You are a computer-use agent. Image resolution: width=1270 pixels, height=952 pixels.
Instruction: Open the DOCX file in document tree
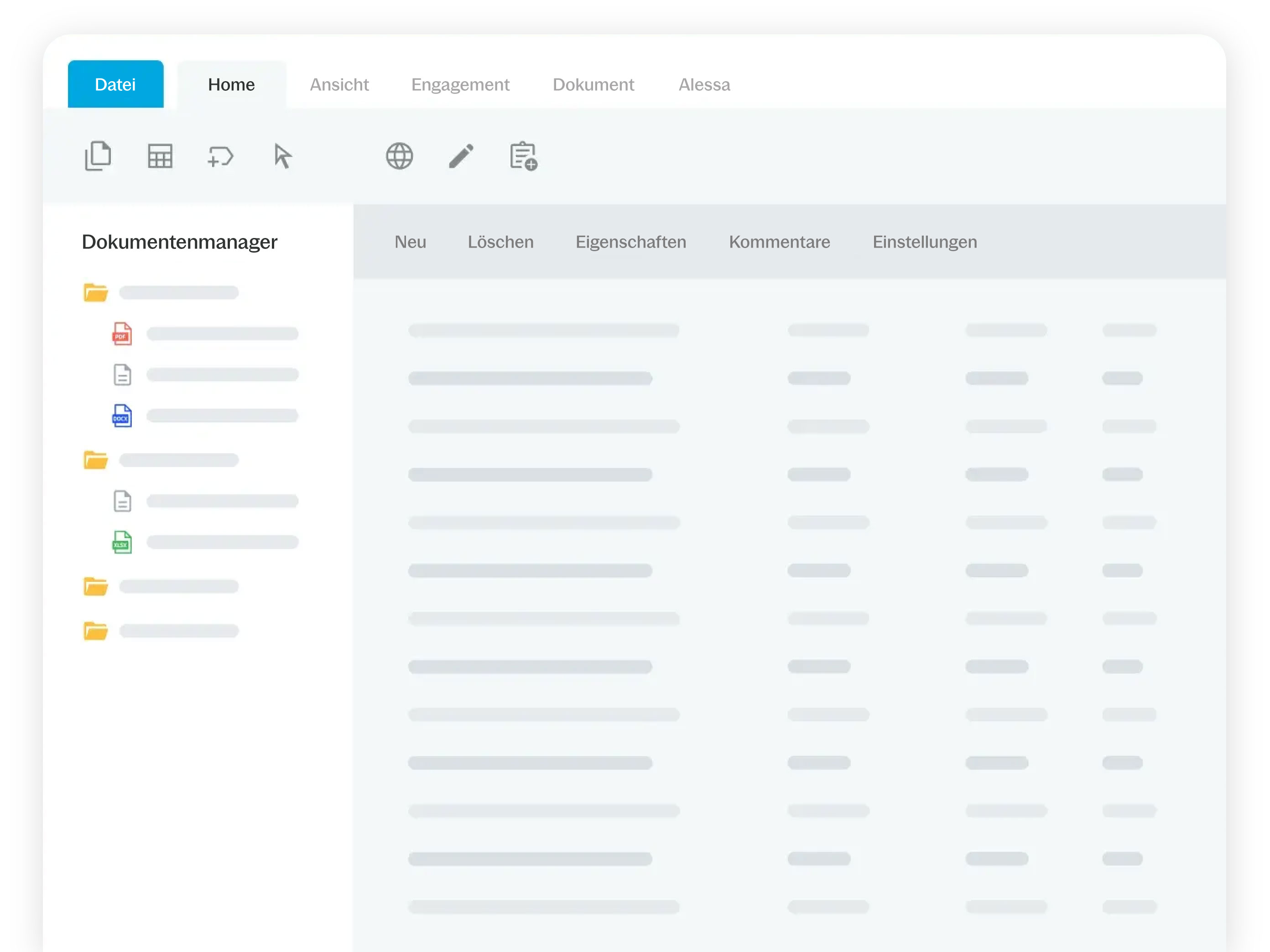(122, 416)
